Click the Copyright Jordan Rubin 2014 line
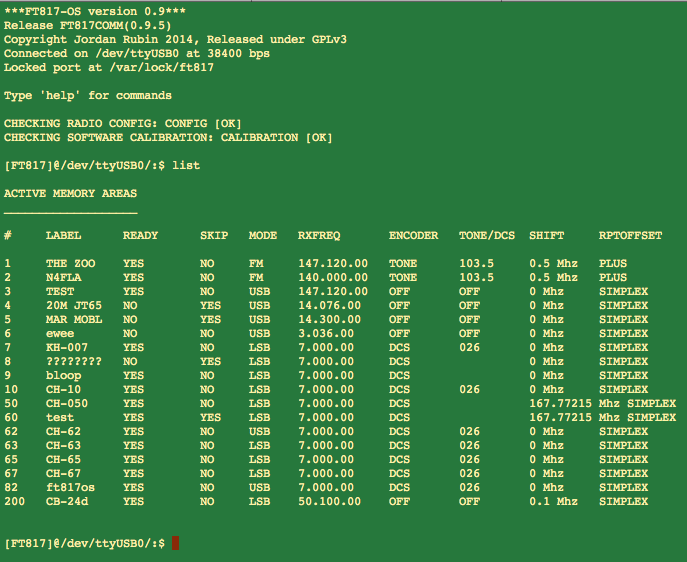 [x=175, y=39]
